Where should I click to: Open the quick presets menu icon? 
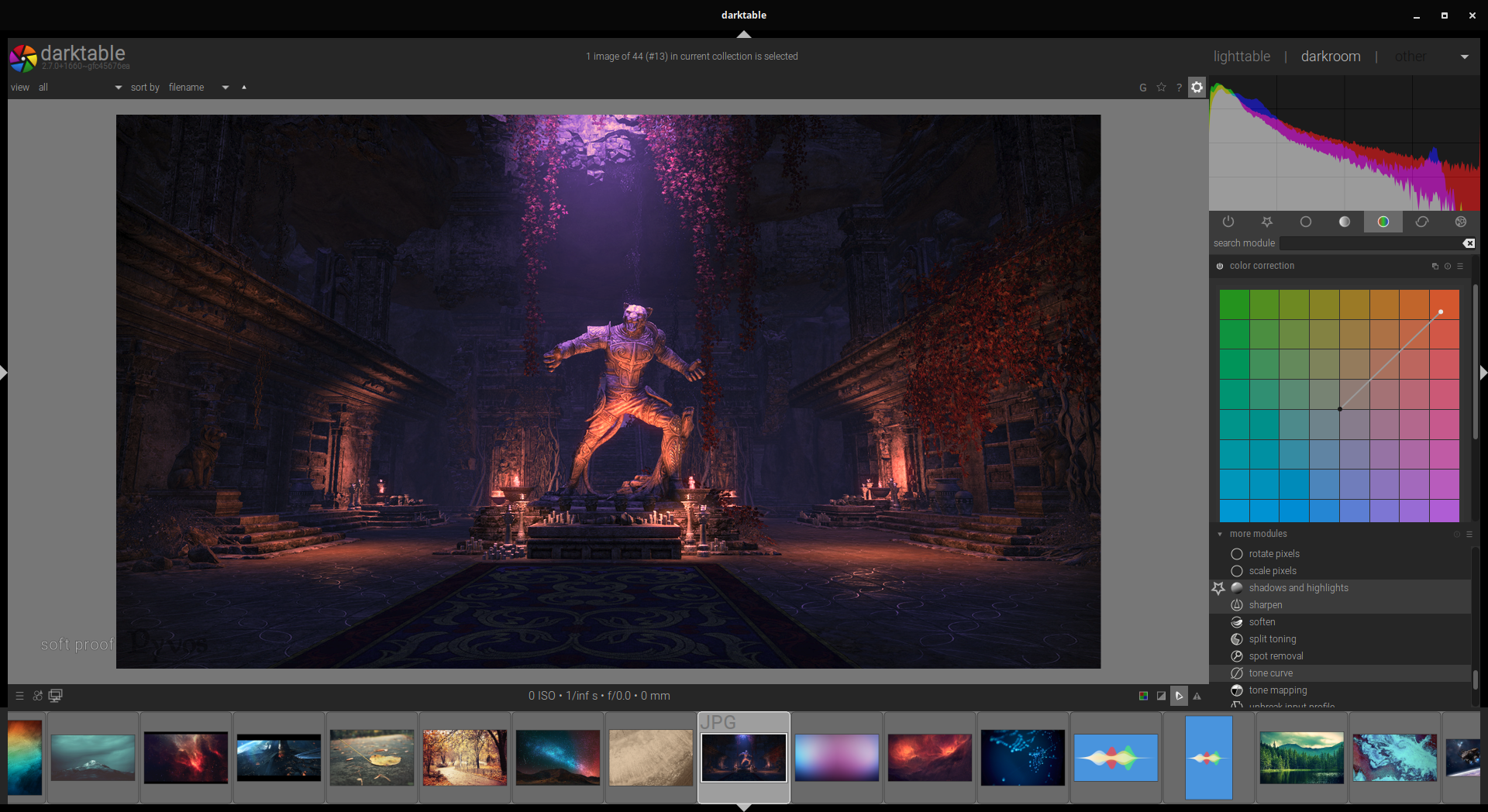pos(19,696)
